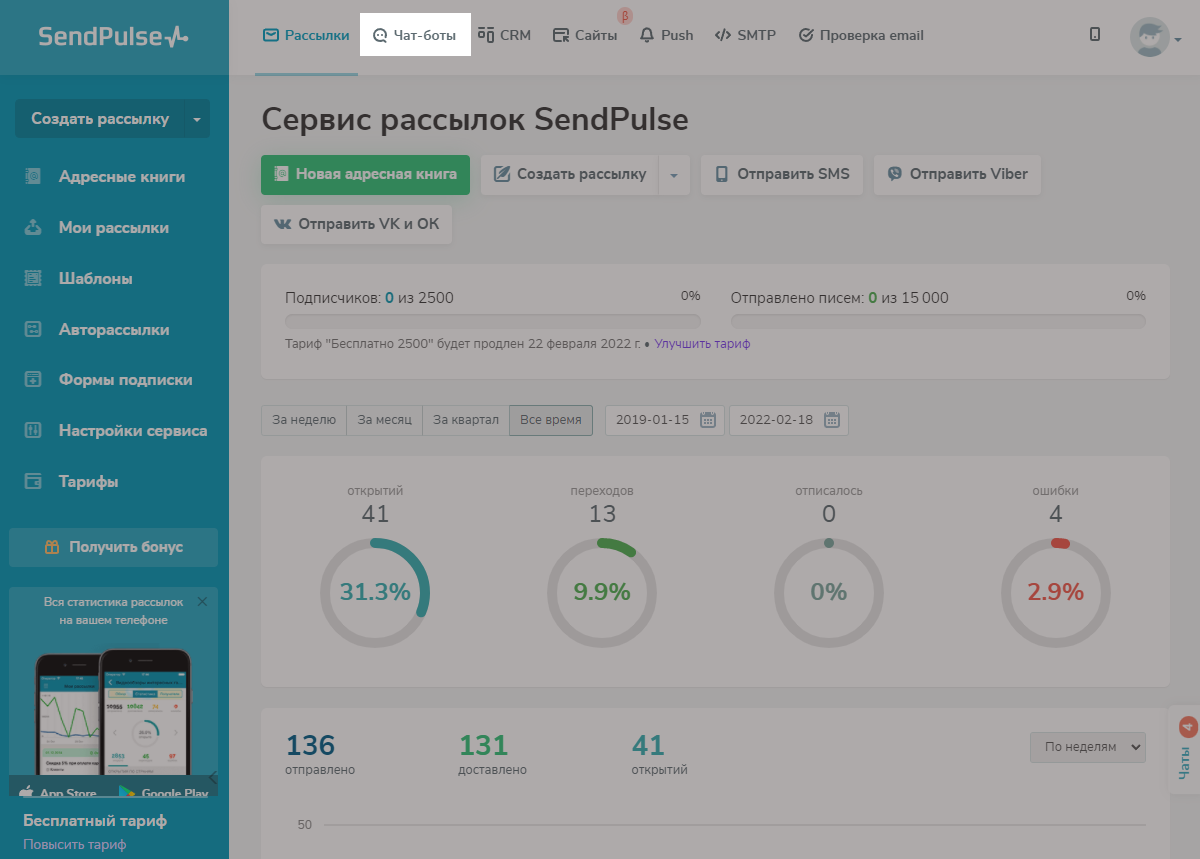Select the За квартал period filter
This screenshot has width=1200, height=859.
[466, 420]
